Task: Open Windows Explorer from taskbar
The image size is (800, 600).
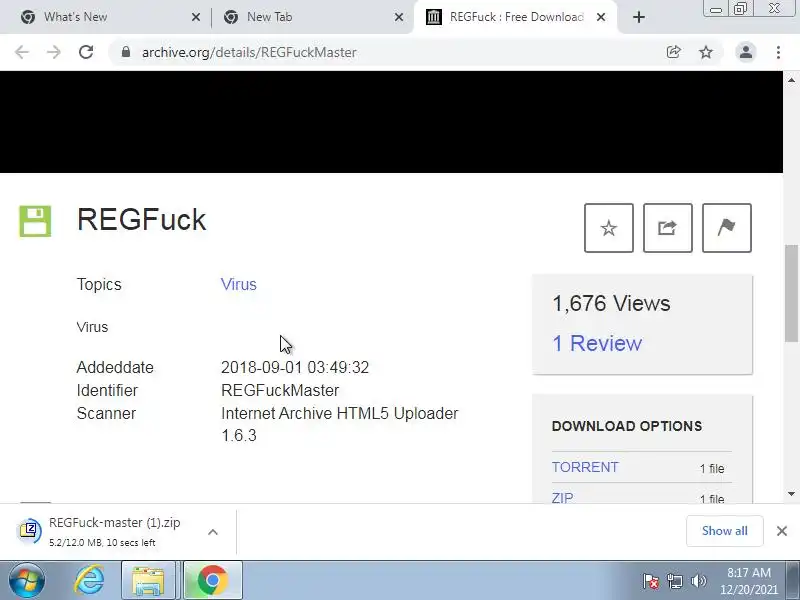Action: (148, 580)
